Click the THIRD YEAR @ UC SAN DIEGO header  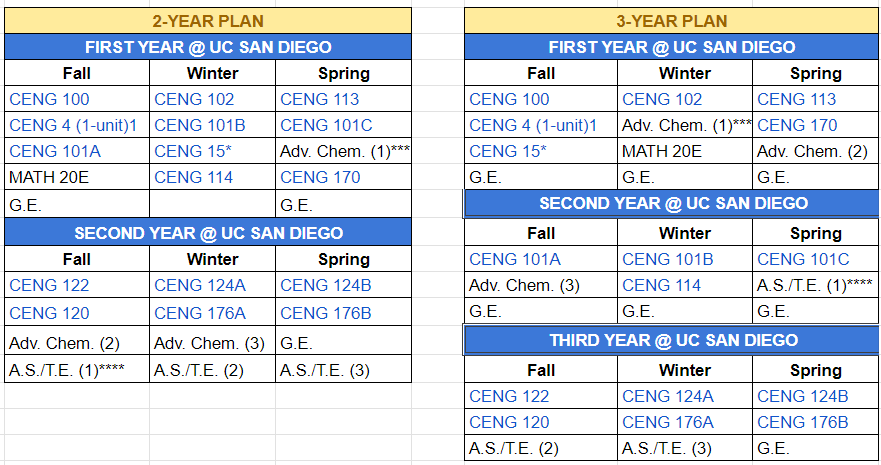672,340
